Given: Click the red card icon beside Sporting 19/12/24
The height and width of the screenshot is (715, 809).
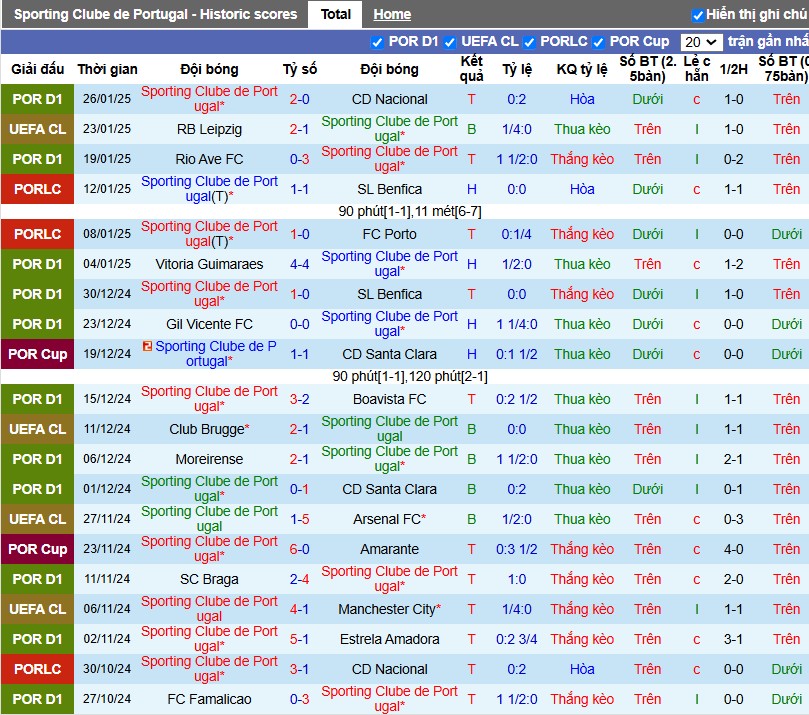Looking at the screenshot, I should tap(147, 346).
